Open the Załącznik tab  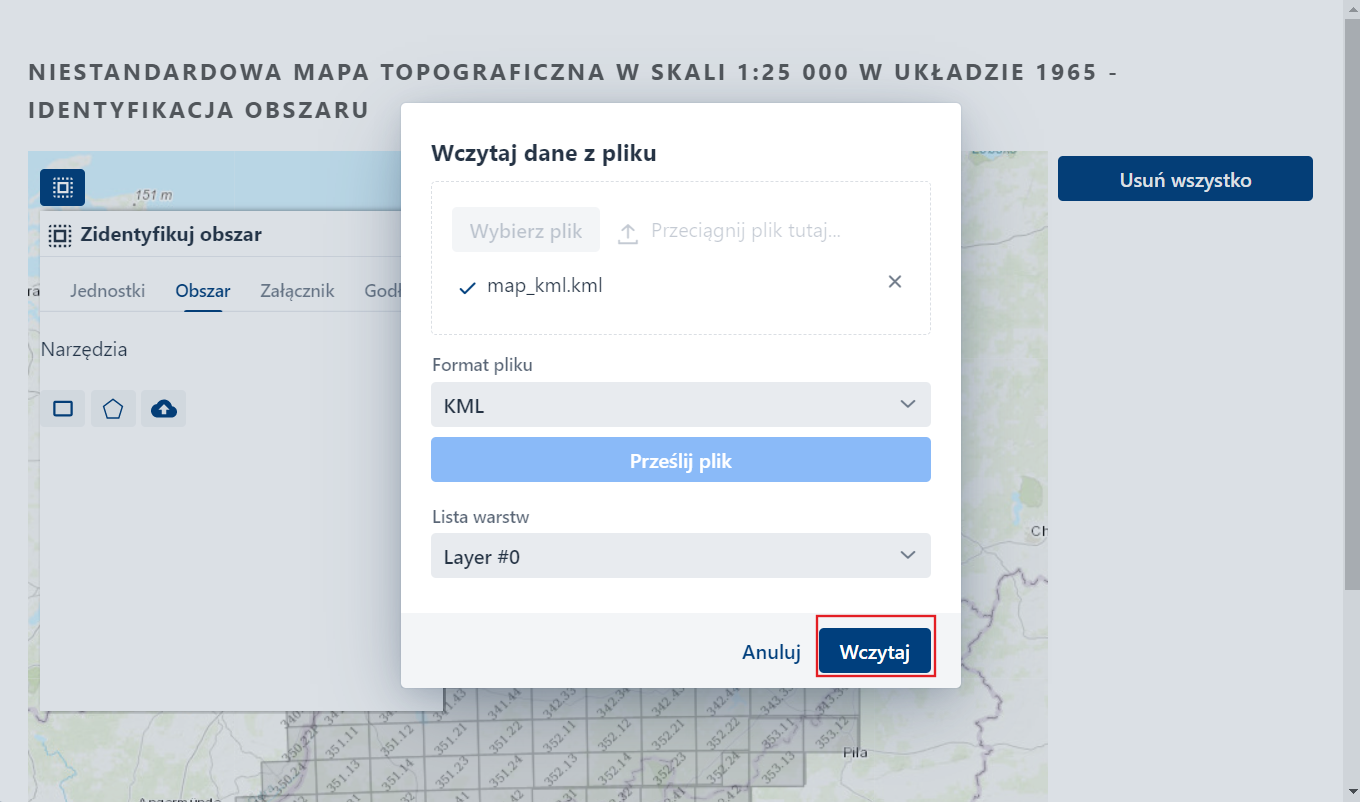[x=296, y=290]
